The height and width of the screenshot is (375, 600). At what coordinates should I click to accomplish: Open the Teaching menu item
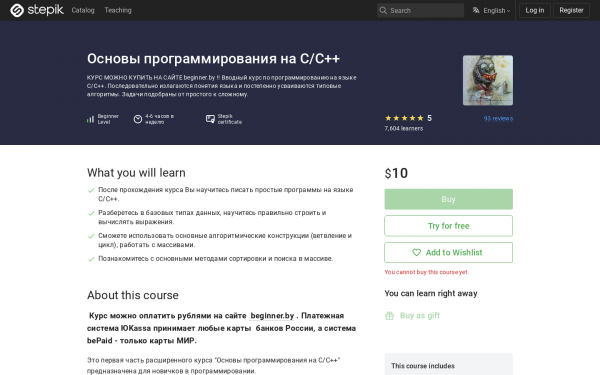coord(118,10)
